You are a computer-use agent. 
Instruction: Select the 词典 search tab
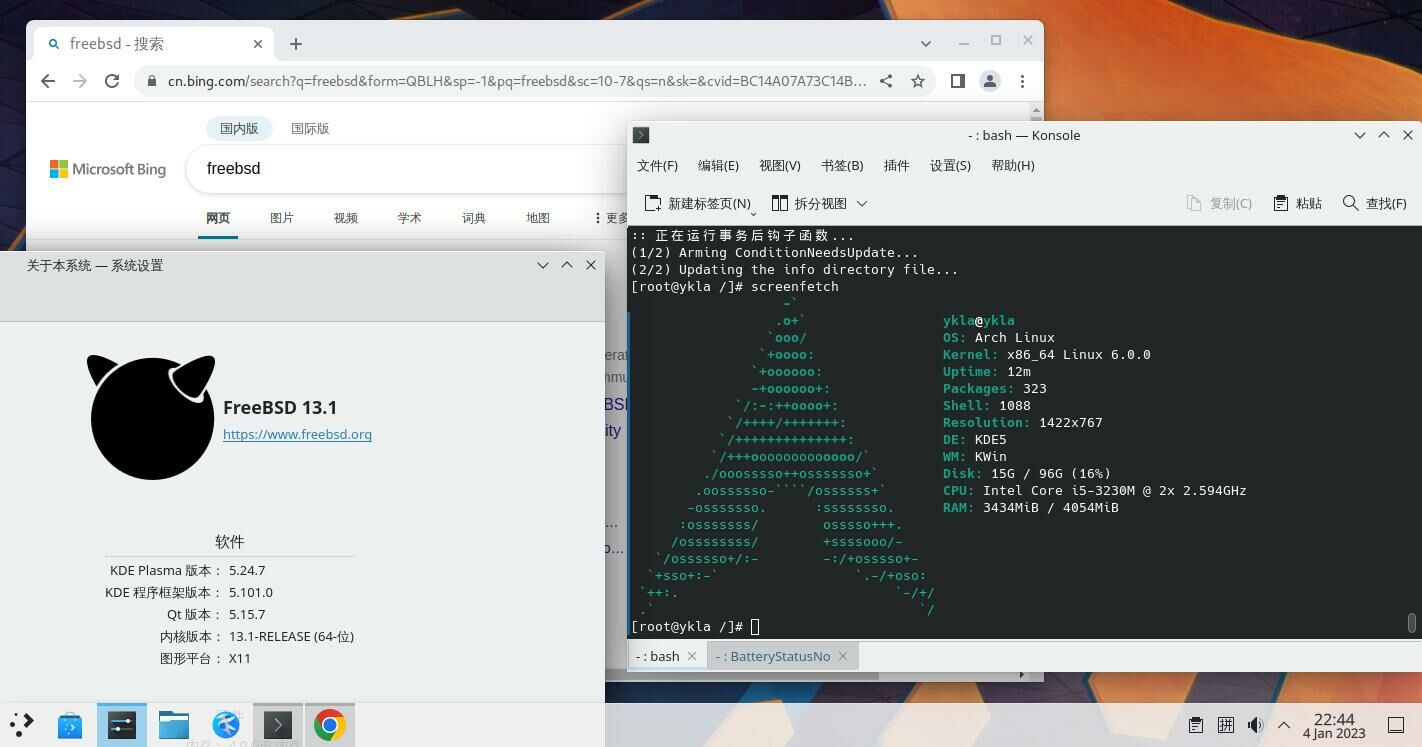(474, 218)
